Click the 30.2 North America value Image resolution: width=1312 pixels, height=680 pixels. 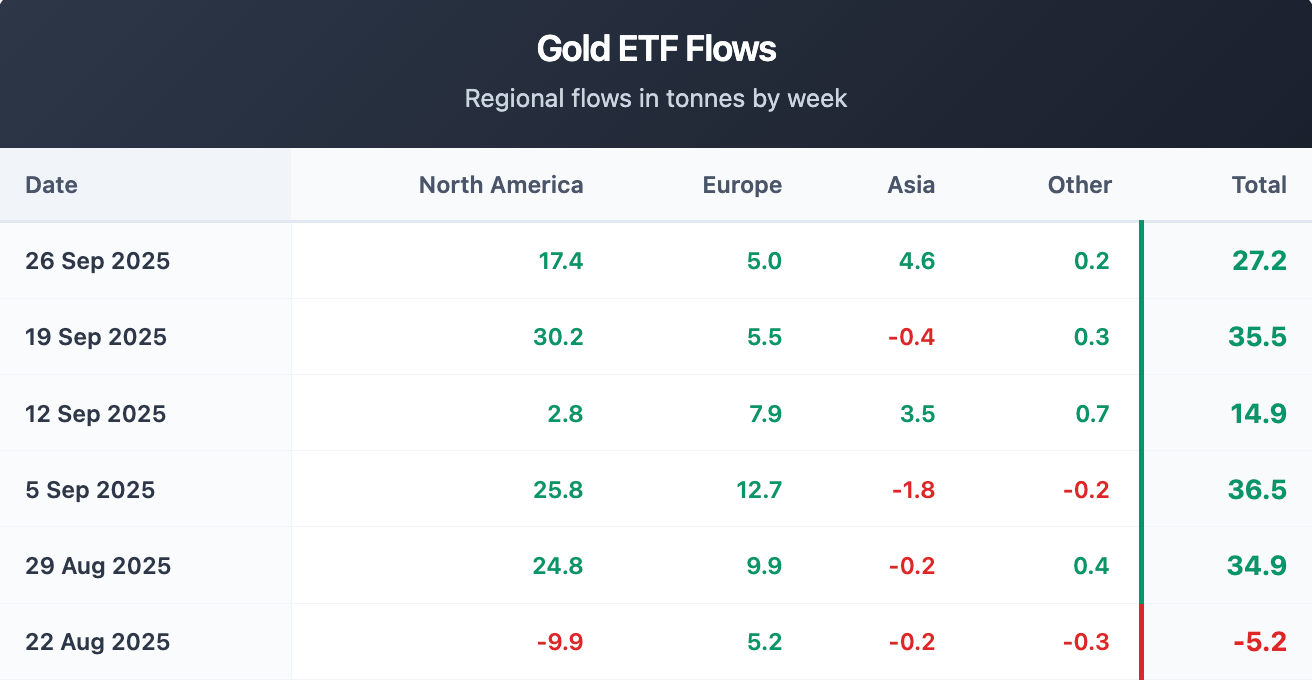click(x=561, y=337)
